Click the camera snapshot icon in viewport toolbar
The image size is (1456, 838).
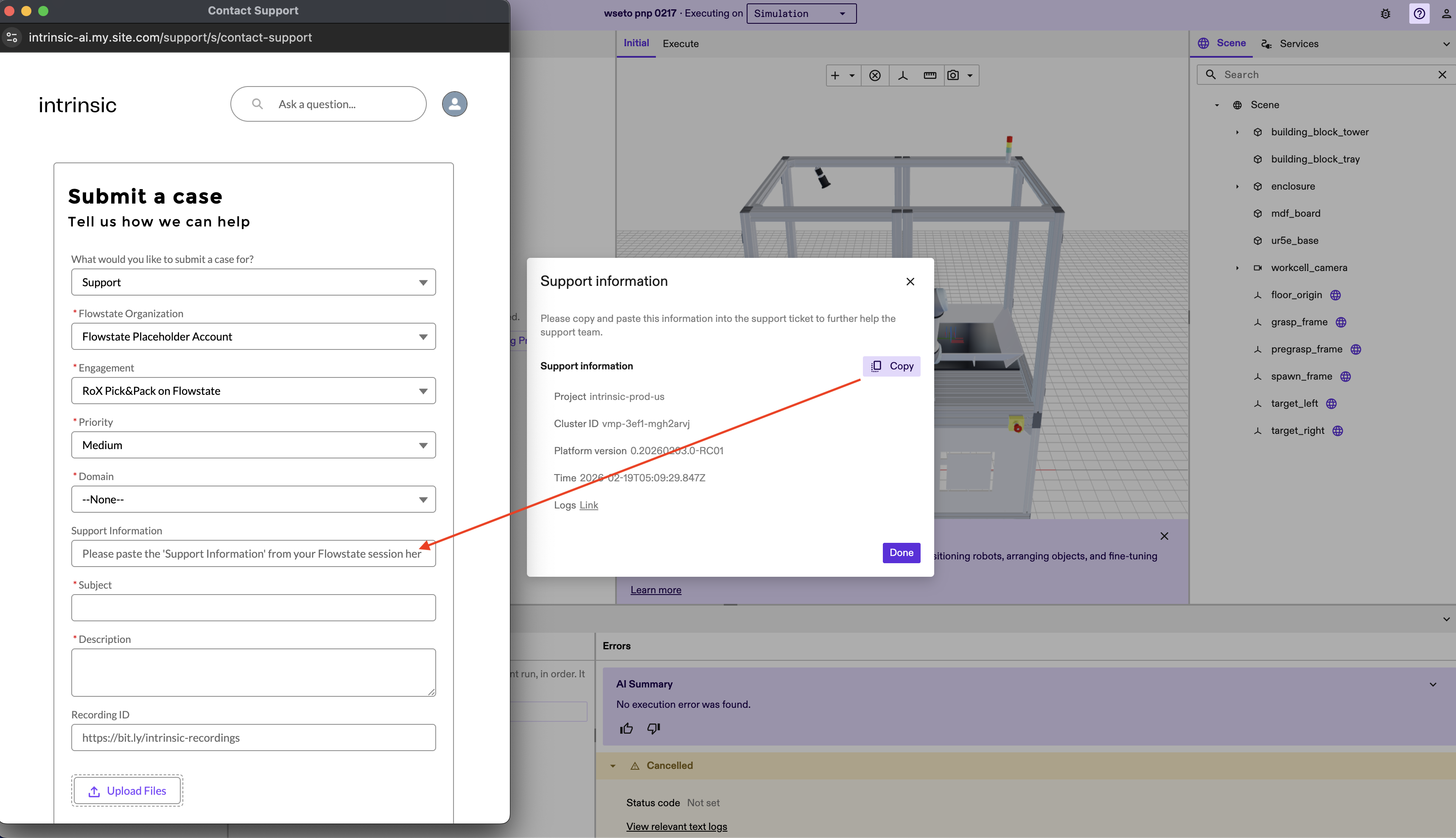coord(953,75)
